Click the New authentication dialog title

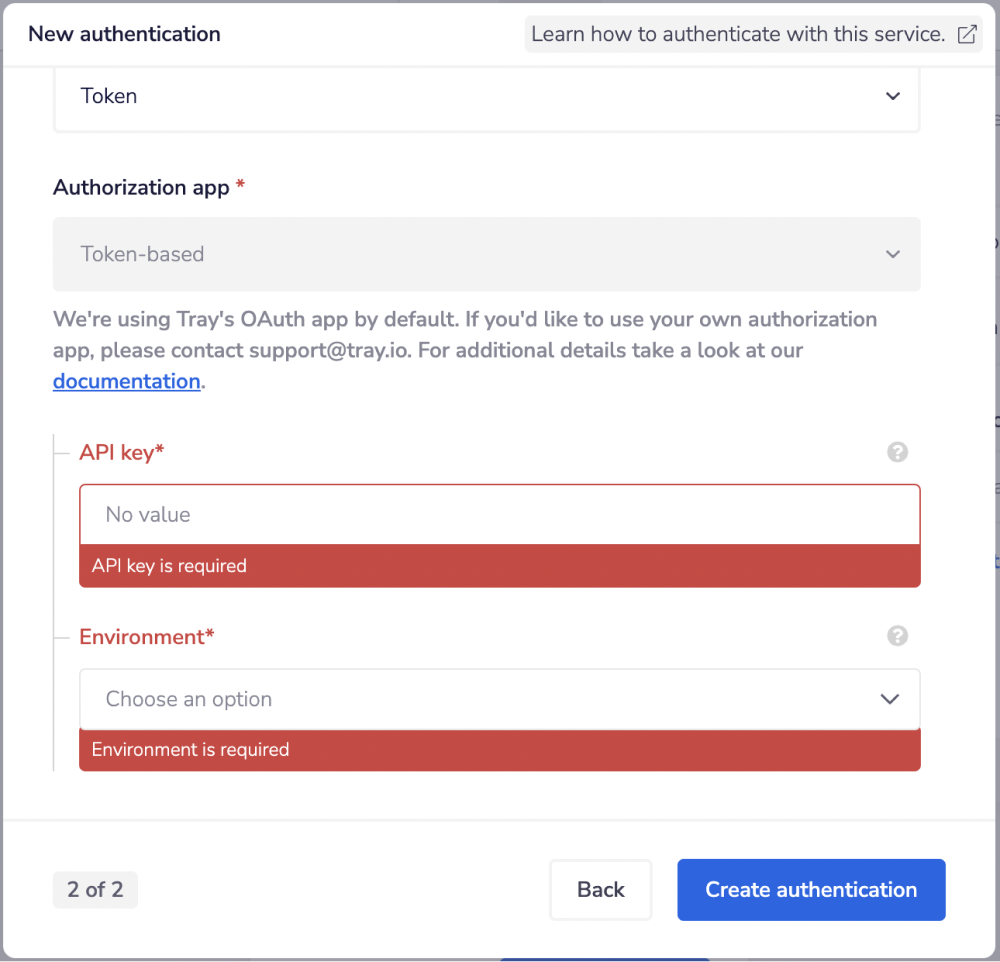click(x=123, y=33)
